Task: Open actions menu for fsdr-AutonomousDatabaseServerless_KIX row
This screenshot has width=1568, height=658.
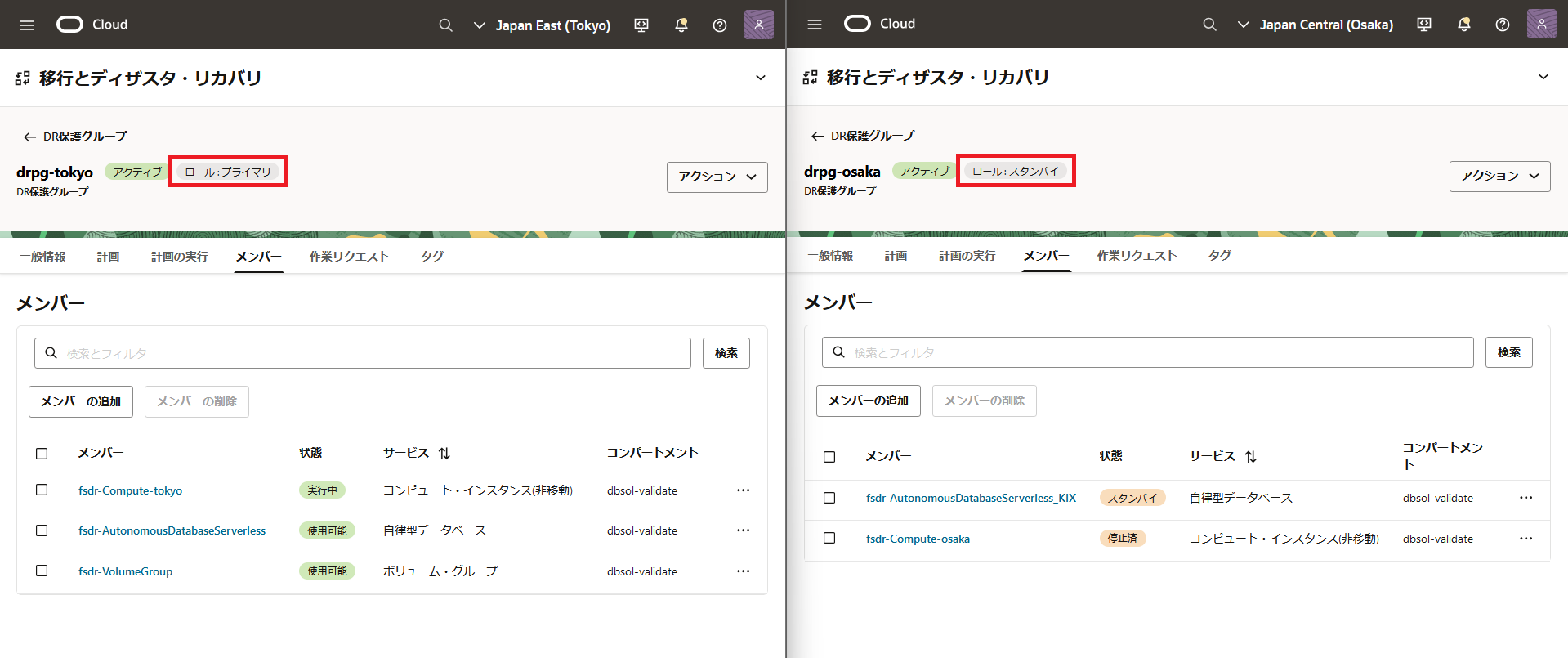Action: (1526, 498)
